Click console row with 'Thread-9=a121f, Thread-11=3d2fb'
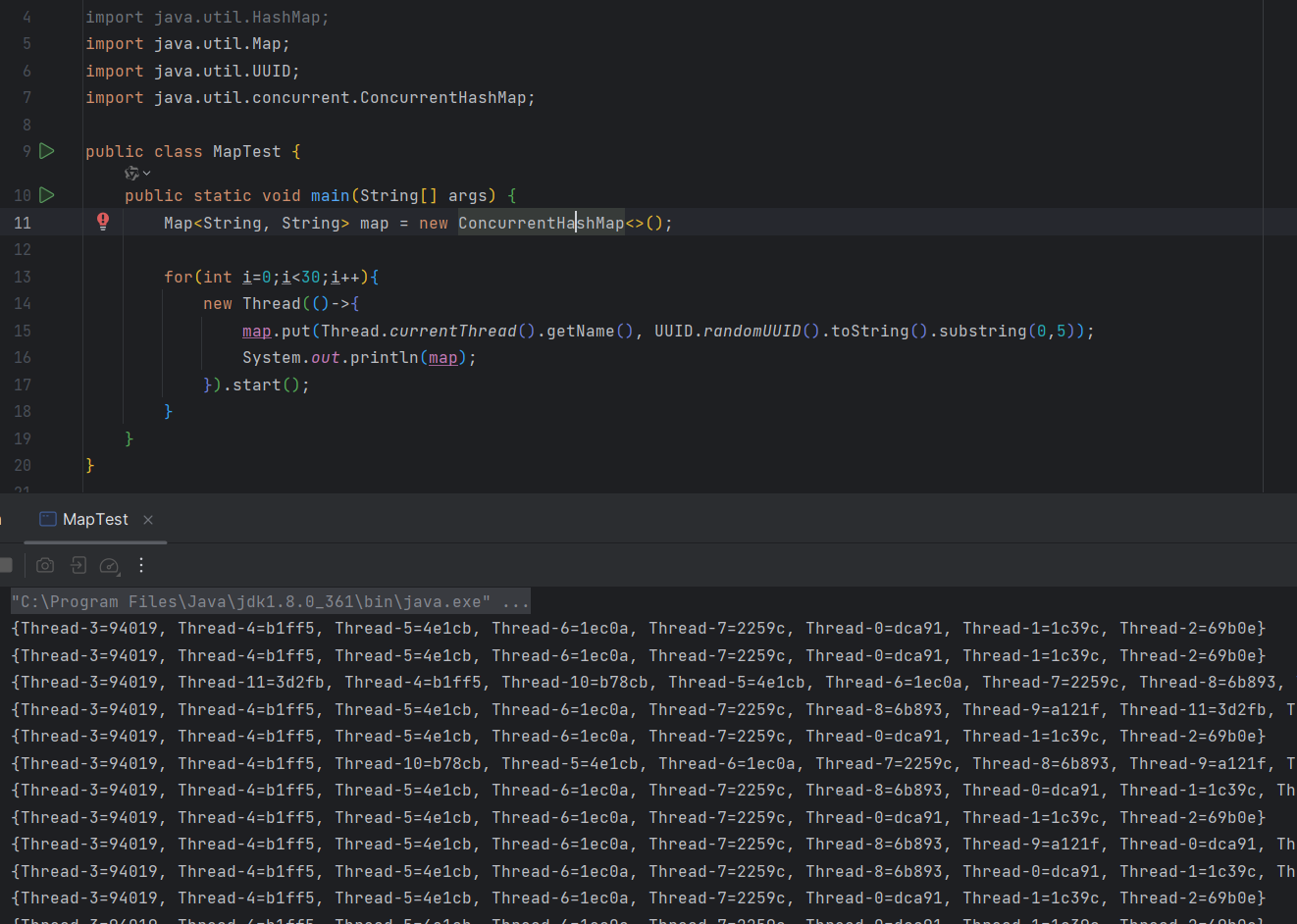This screenshot has width=1297, height=924. pos(648,709)
